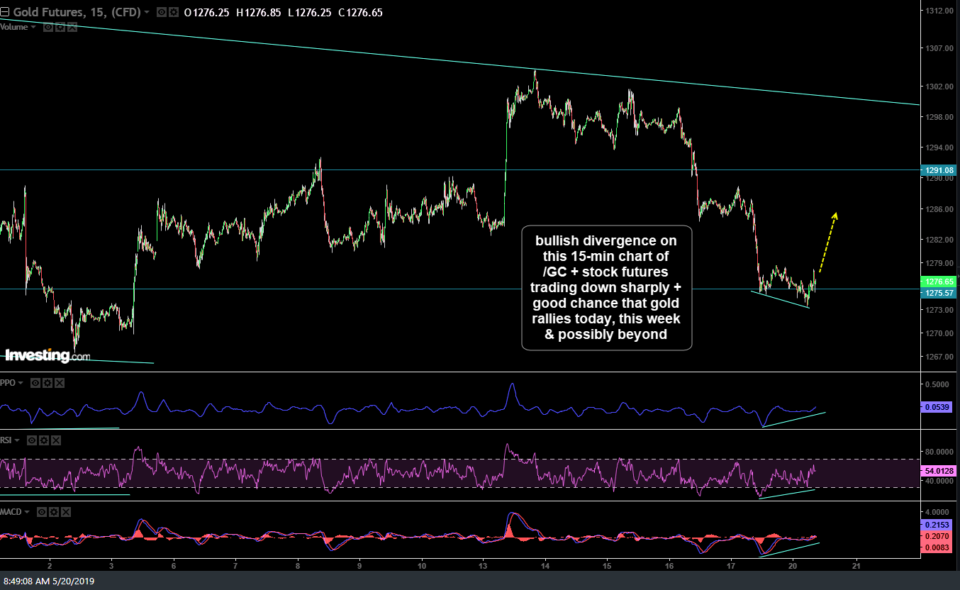Open the PPO indicator settings gear
The width and height of the screenshot is (960, 590).
point(47,383)
